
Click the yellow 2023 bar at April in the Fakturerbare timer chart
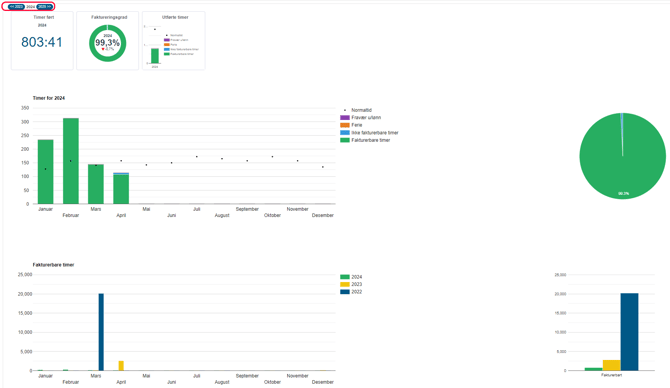coord(121,366)
